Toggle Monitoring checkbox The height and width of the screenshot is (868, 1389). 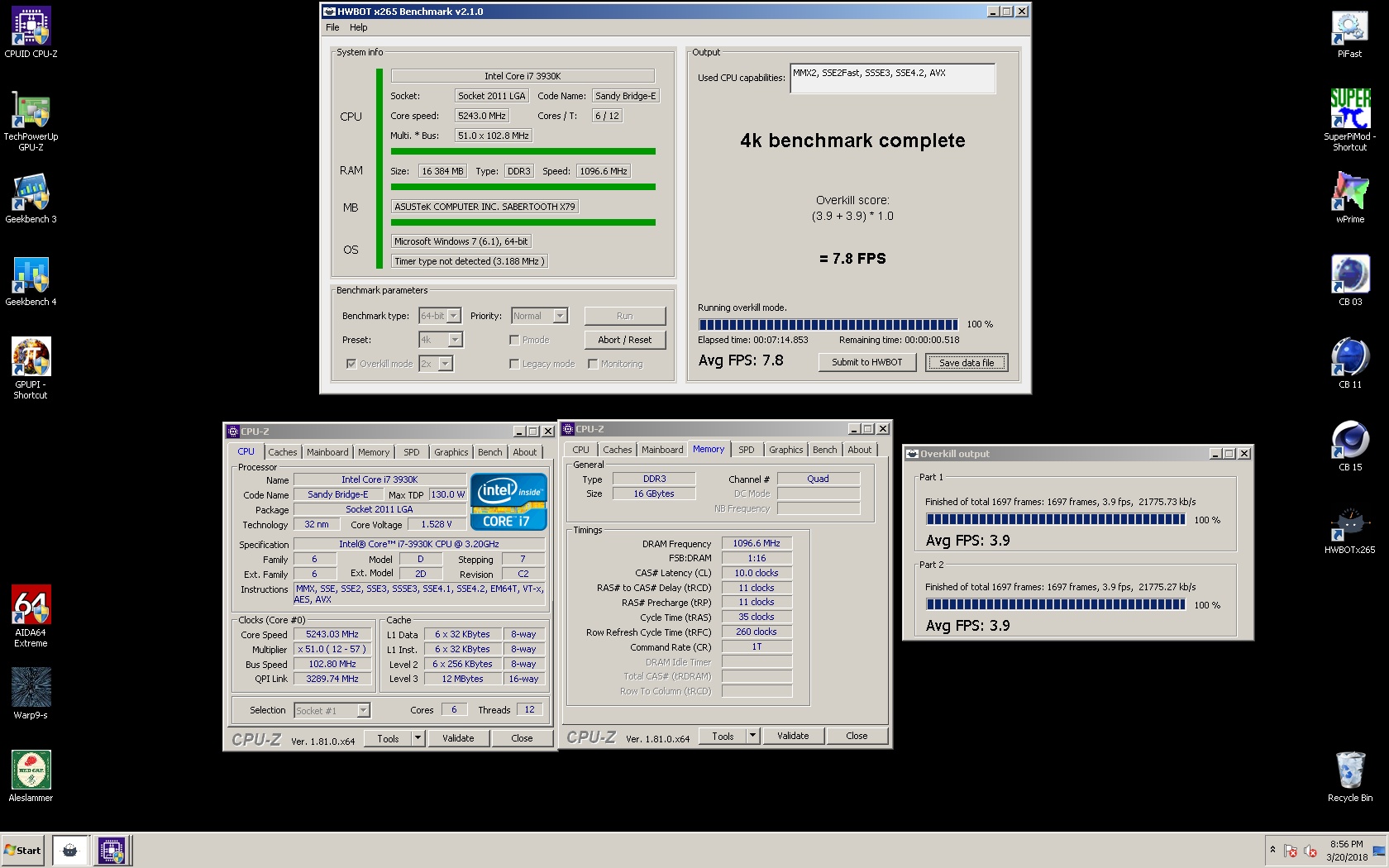coord(593,364)
